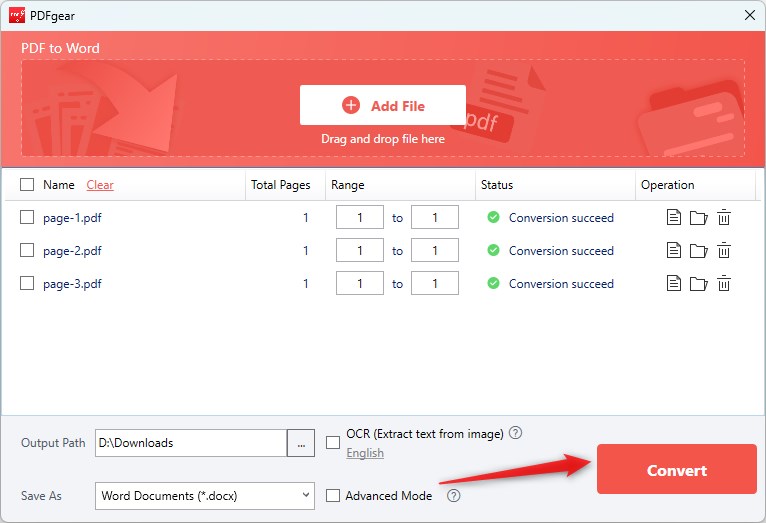Viewport: 766px width, 523px height.
Task: Edit range end field for page-3.pdf
Action: pyautogui.click(x=435, y=283)
